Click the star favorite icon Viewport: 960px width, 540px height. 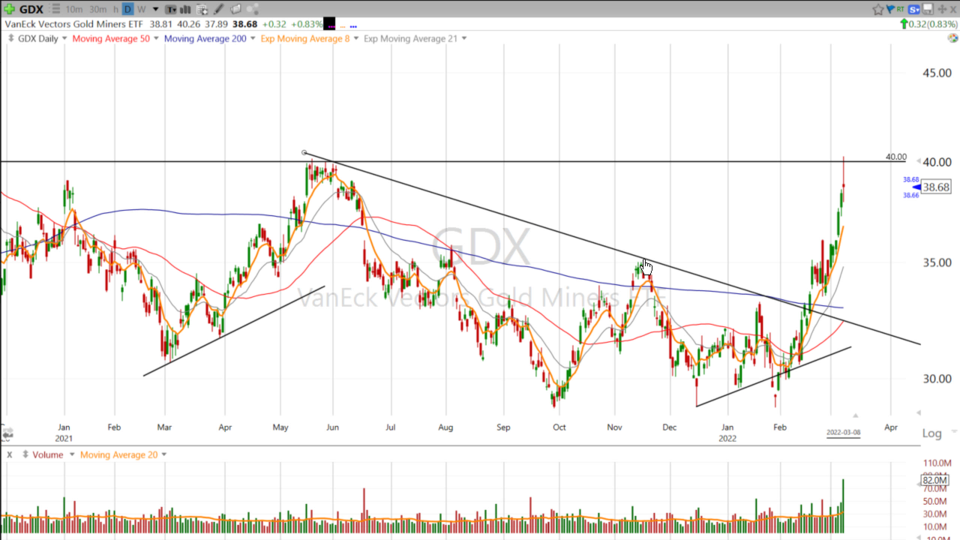point(878,9)
